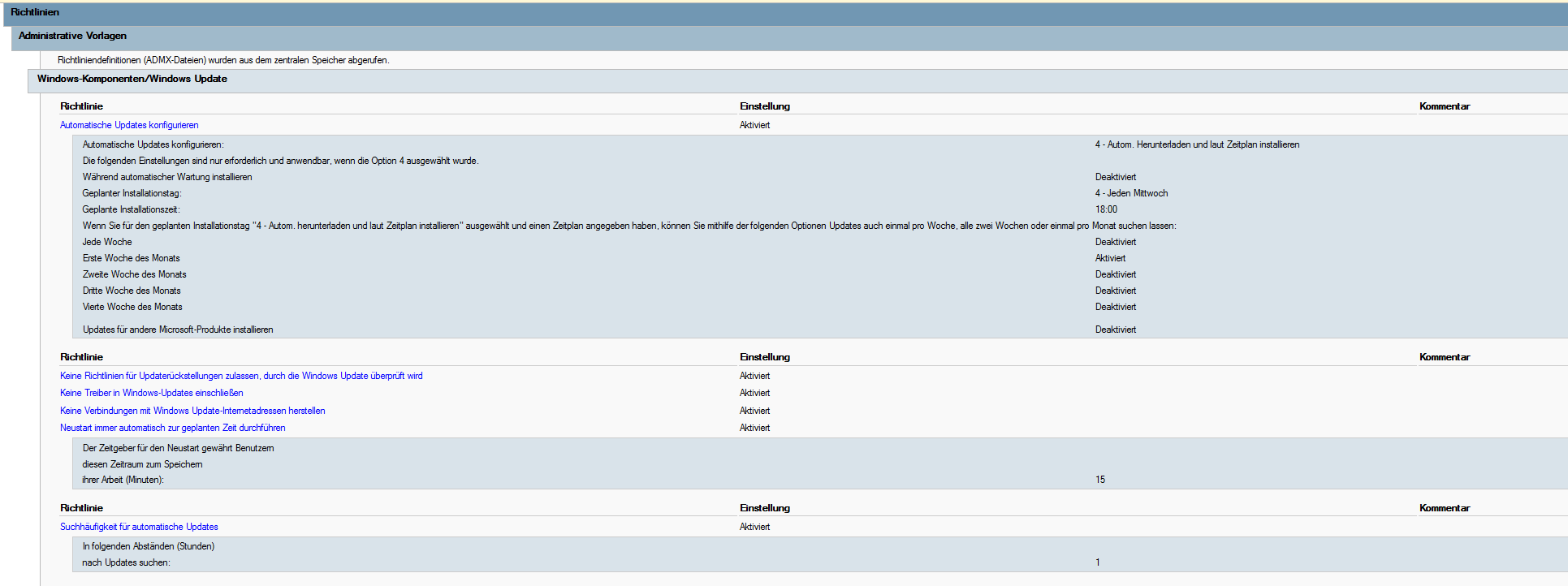
Task: Select the Erste Woche des Monats label
Action: pyautogui.click(x=131, y=258)
